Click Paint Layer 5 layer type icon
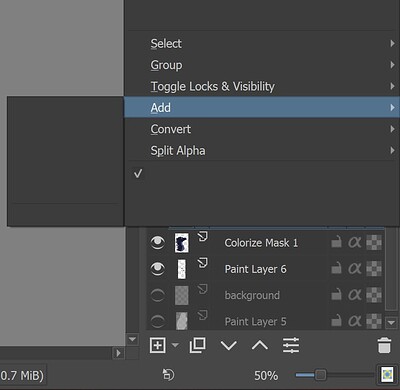 pyautogui.click(x=202, y=315)
